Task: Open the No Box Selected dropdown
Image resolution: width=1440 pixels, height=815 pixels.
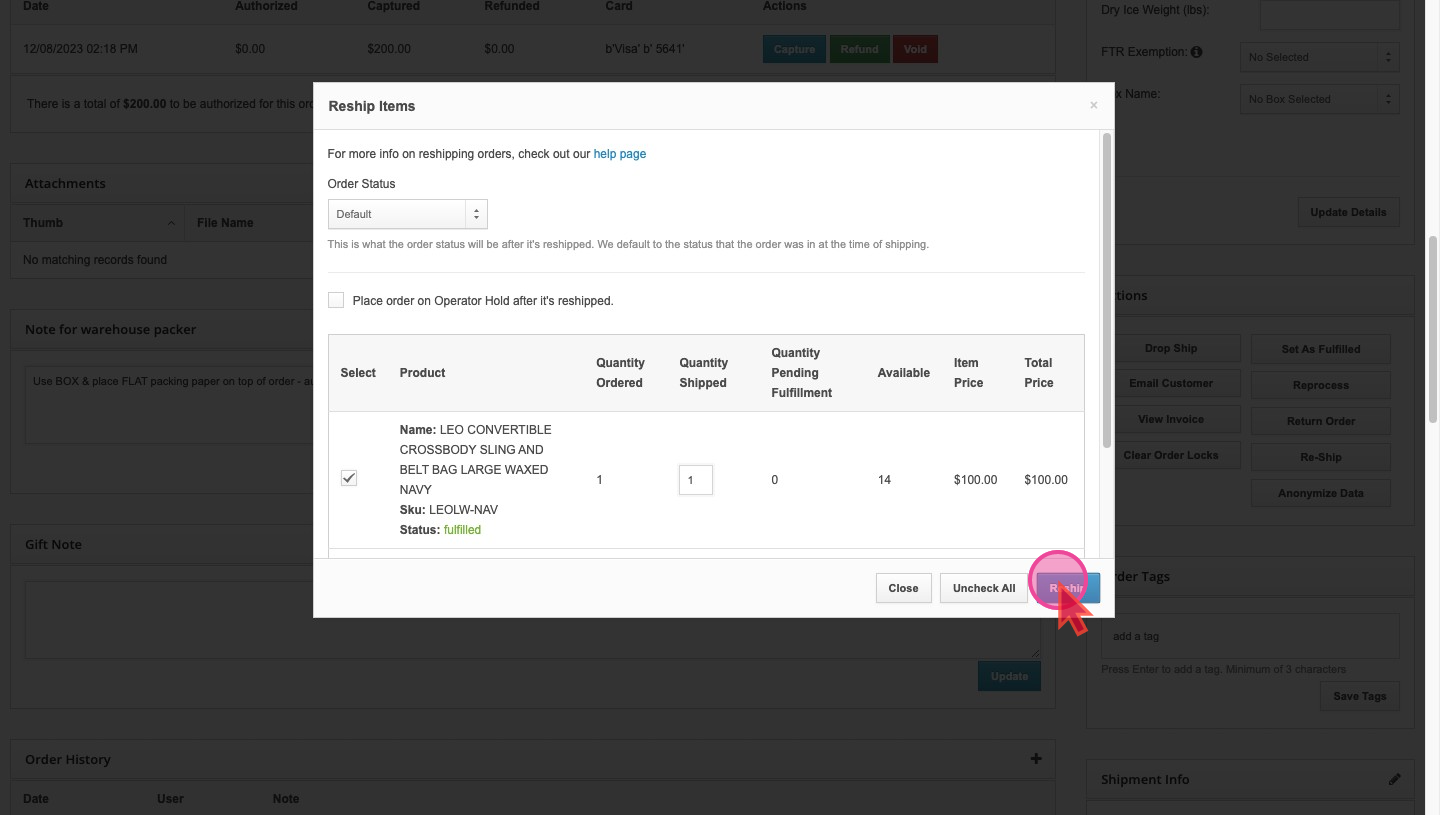Action: [x=1319, y=99]
